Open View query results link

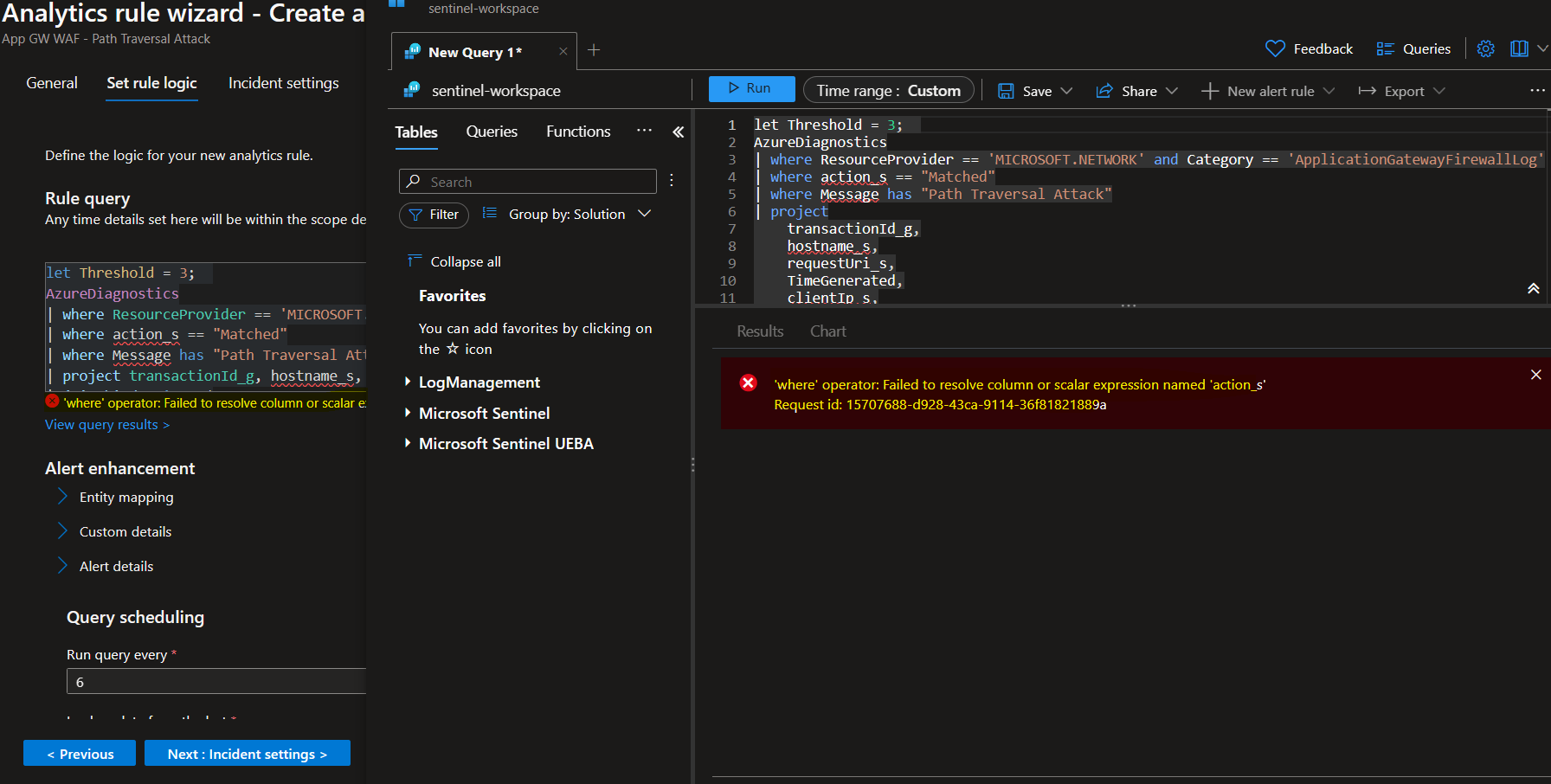(x=107, y=425)
